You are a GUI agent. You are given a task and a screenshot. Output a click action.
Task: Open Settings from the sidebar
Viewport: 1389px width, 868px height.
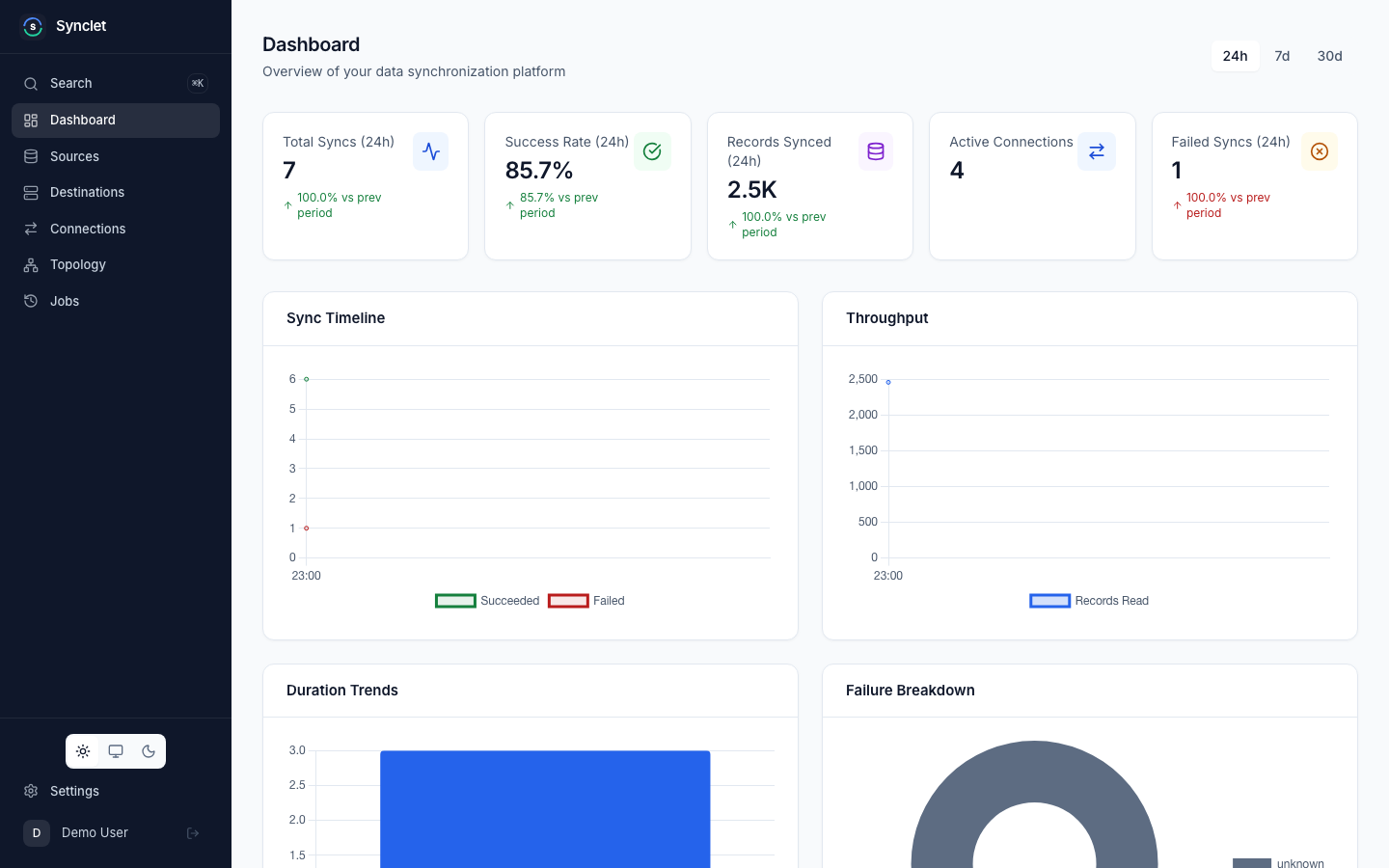[x=116, y=791]
